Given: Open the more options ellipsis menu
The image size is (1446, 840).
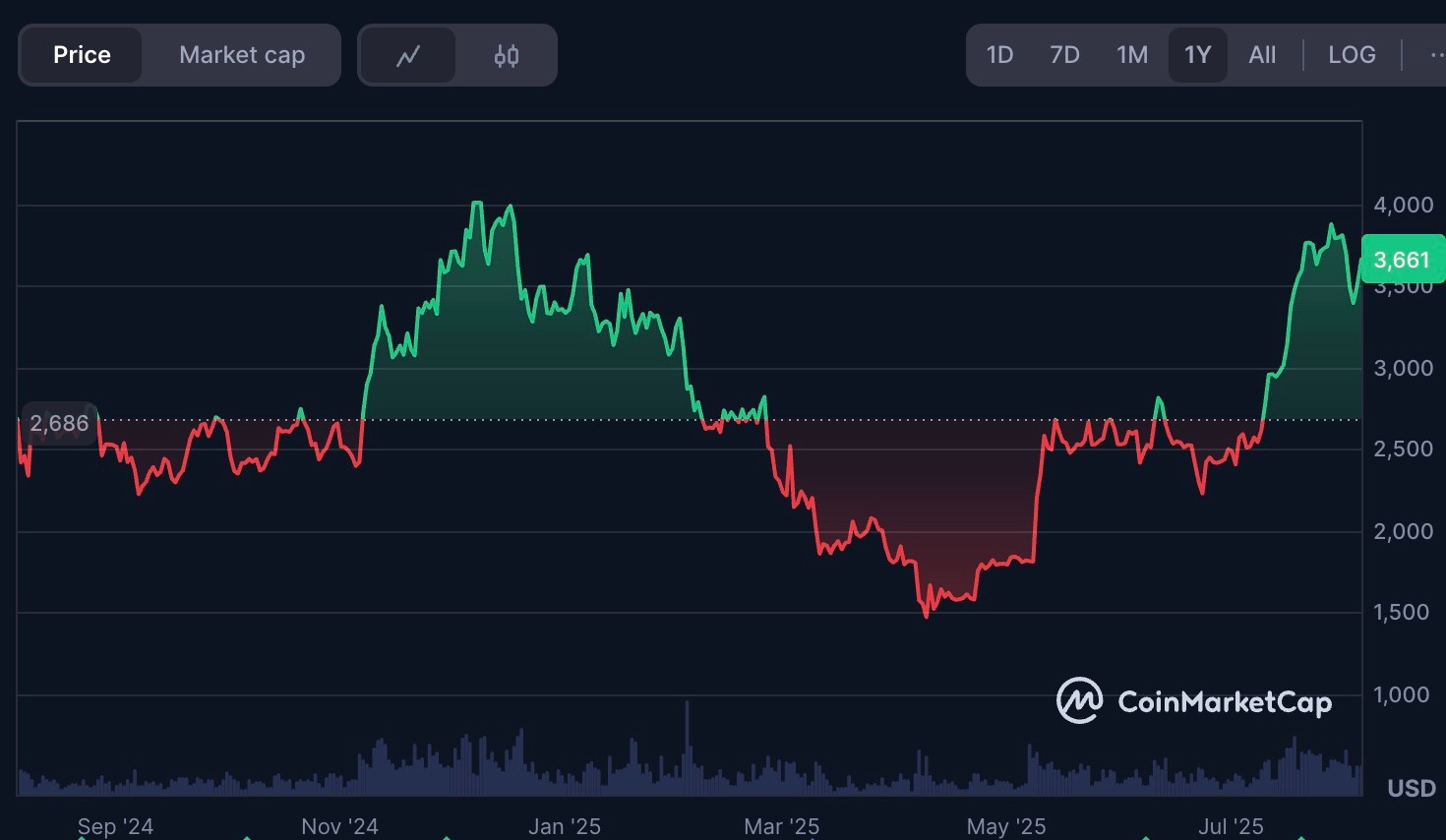Looking at the screenshot, I should point(1434,55).
